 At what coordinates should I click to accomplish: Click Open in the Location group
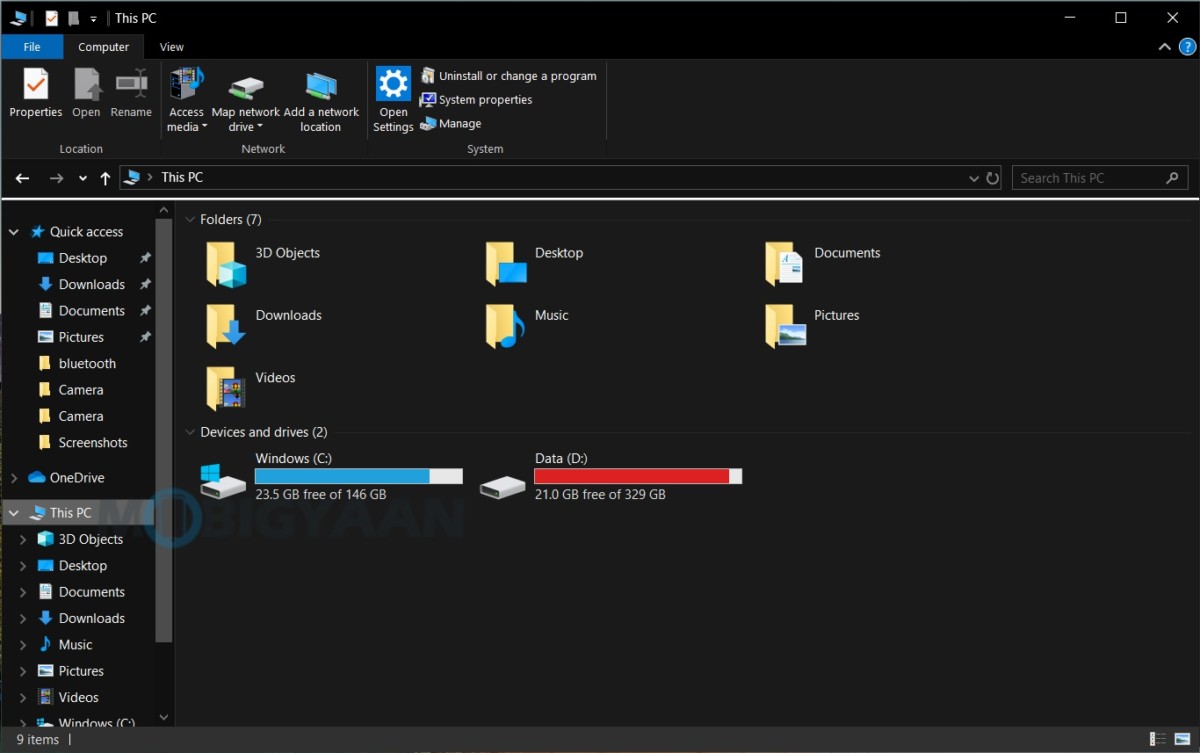pos(86,95)
